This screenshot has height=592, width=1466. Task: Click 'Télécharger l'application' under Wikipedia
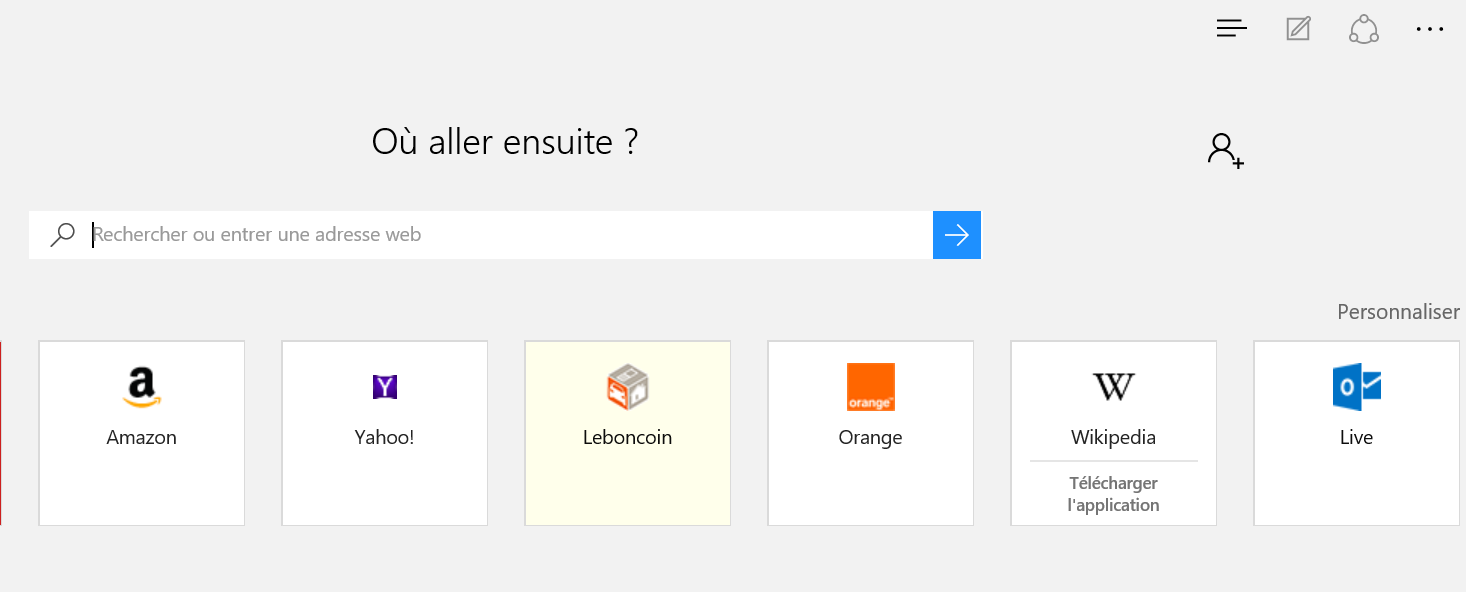pyautogui.click(x=1113, y=494)
